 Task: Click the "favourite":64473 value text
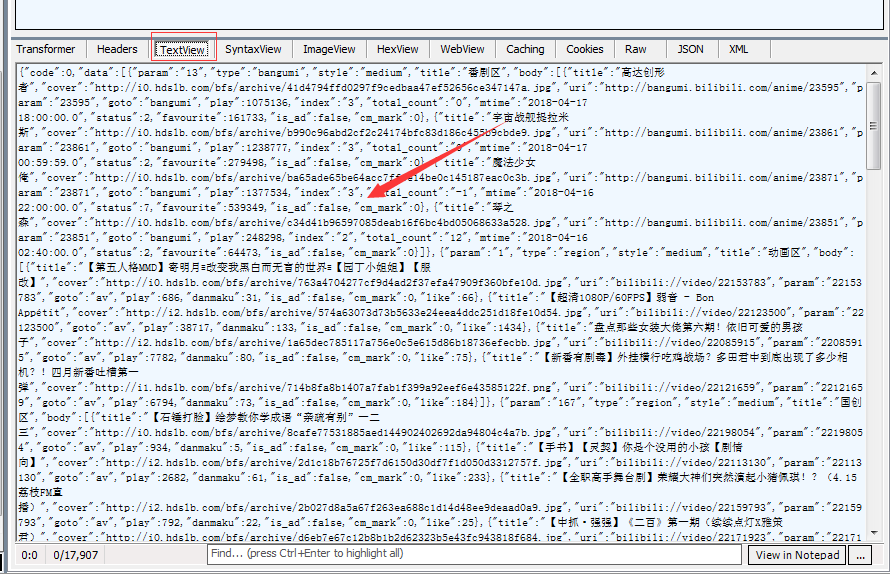point(205,253)
